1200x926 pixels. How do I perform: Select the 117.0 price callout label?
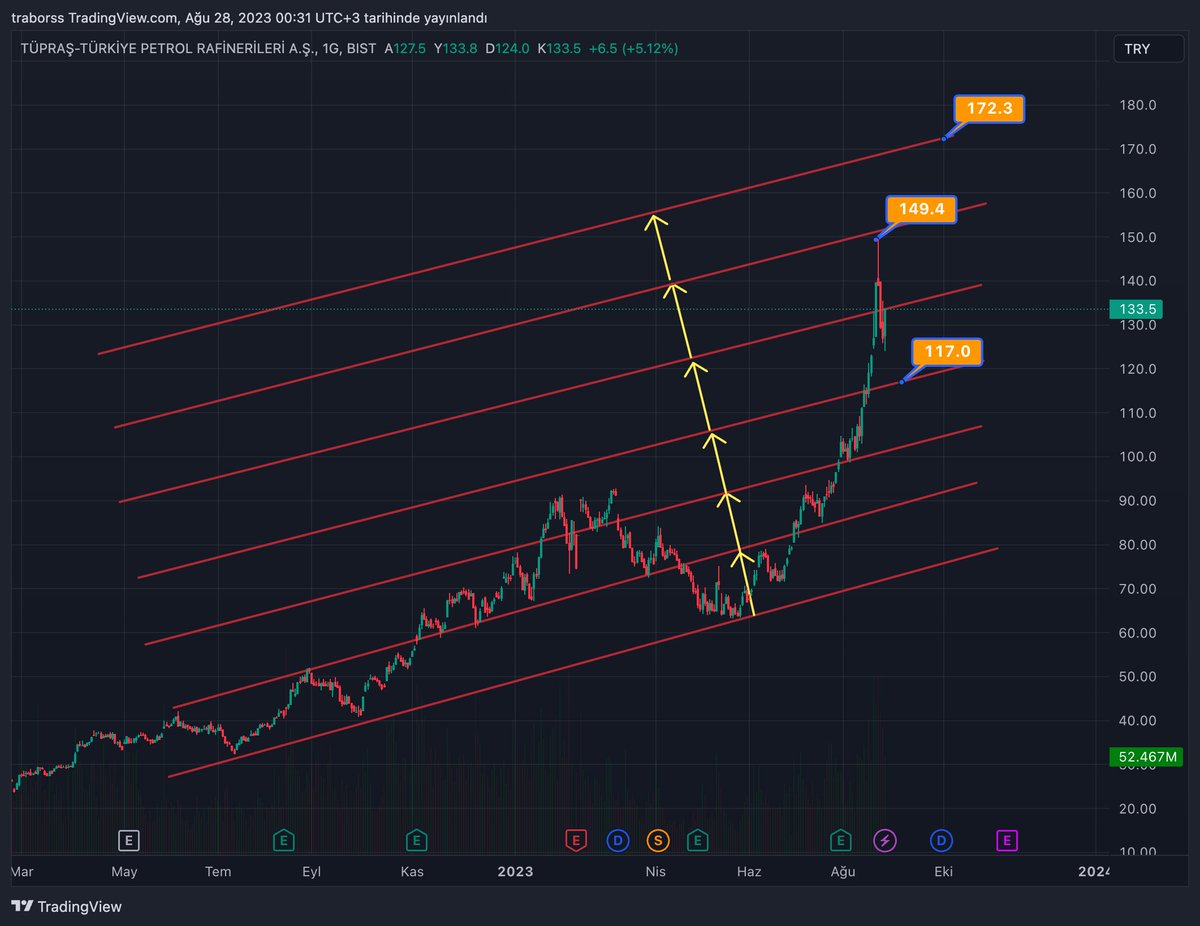click(947, 351)
